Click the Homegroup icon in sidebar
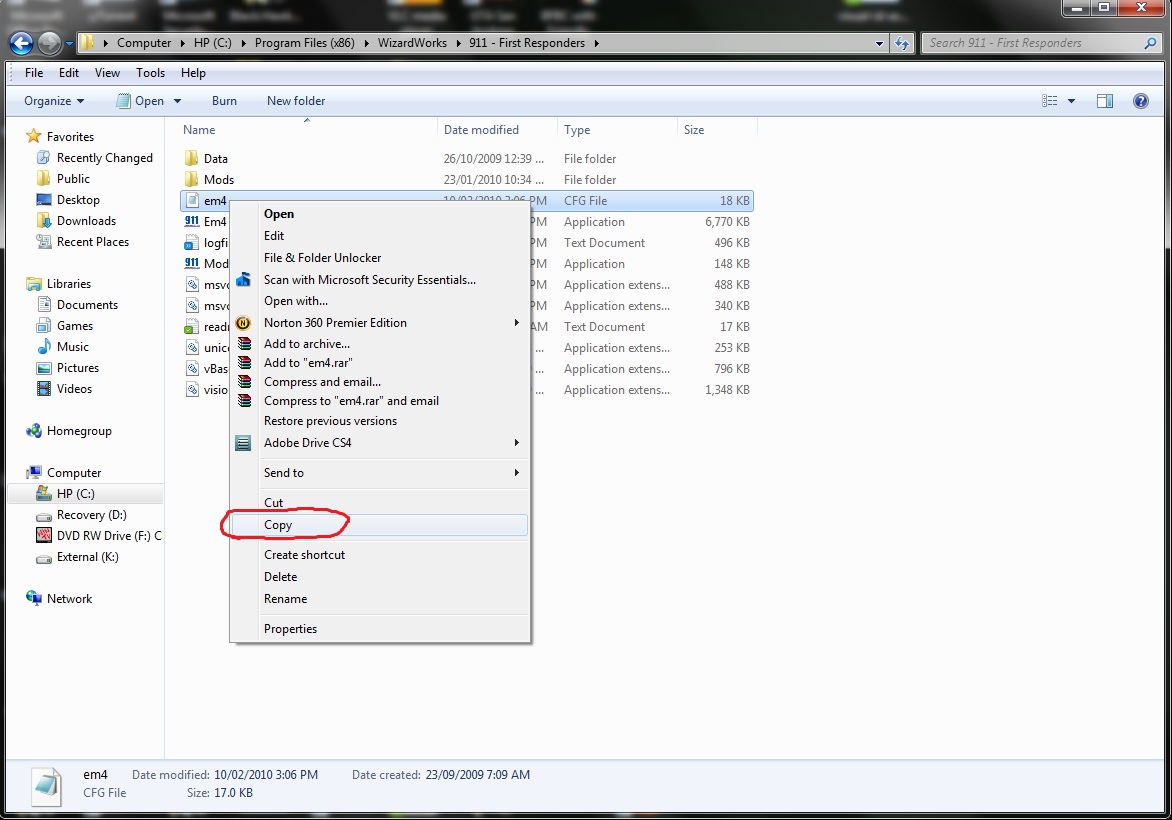The image size is (1172, 820). click(34, 431)
